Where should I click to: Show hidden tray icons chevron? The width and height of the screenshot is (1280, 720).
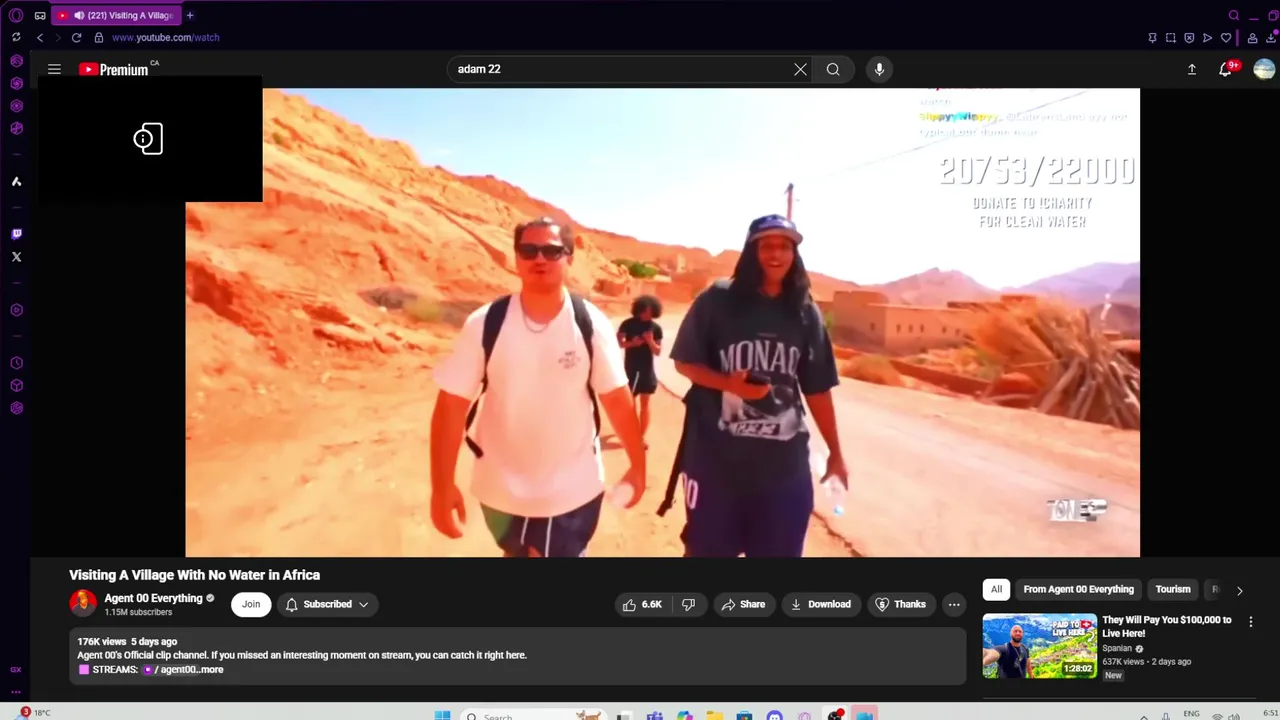coord(1144,716)
